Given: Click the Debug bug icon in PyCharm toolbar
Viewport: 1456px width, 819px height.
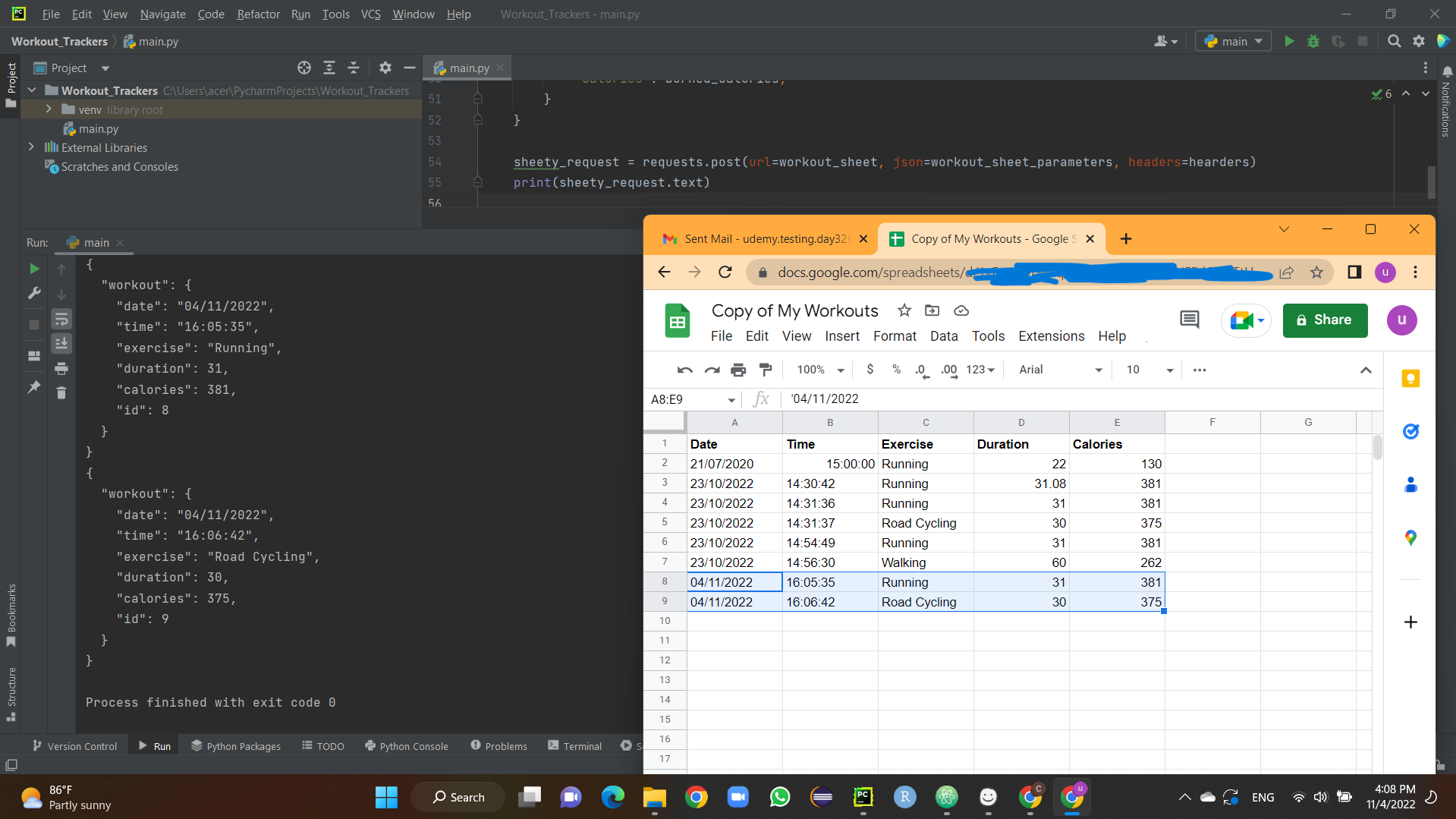Looking at the screenshot, I should tap(1313, 41).
